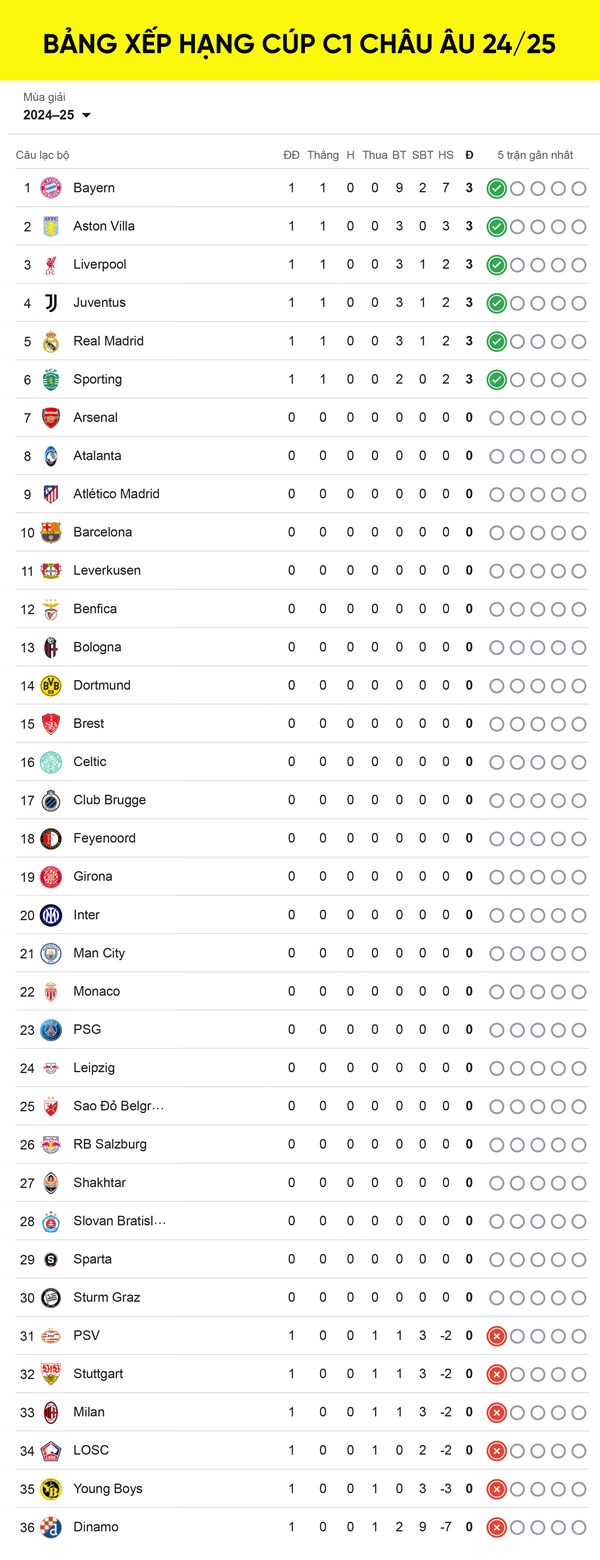Click Bayern's green win checkmark indicator

pyautogui.click(x=496, y=188)
